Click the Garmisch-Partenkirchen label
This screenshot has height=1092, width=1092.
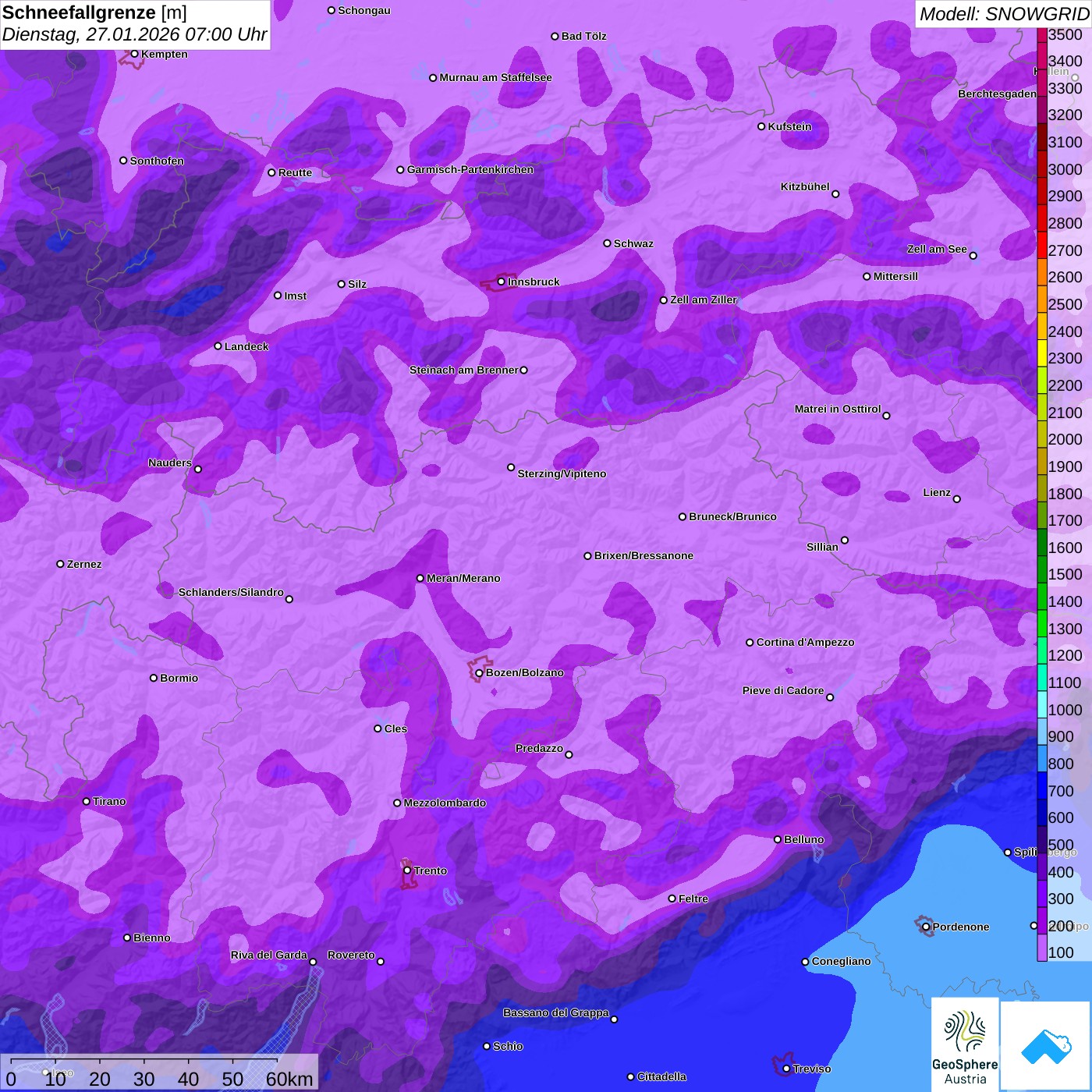[x=470, y=169]
